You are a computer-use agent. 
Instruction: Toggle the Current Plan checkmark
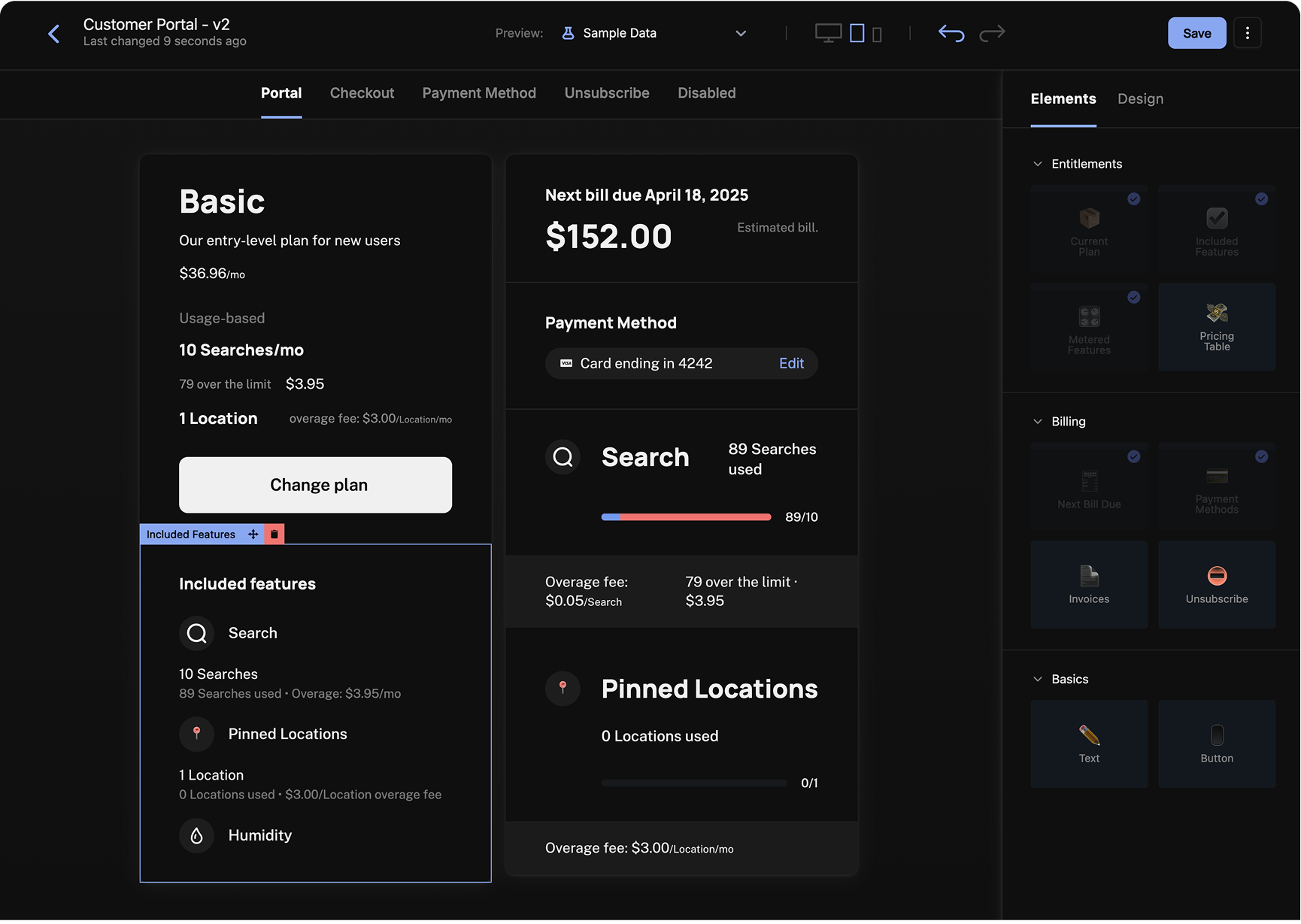[1134, 198]
